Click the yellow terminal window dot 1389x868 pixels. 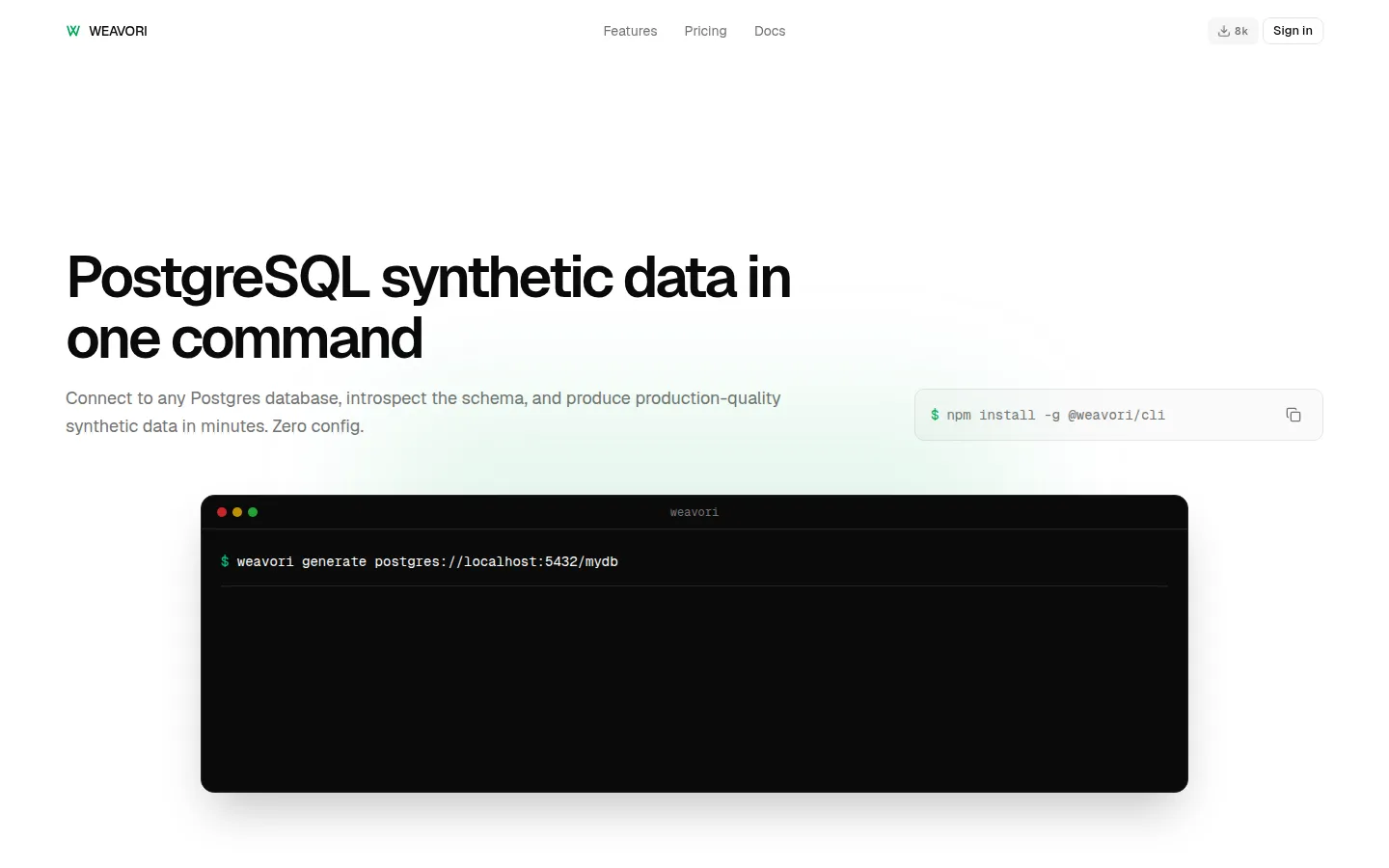(237, 512)
